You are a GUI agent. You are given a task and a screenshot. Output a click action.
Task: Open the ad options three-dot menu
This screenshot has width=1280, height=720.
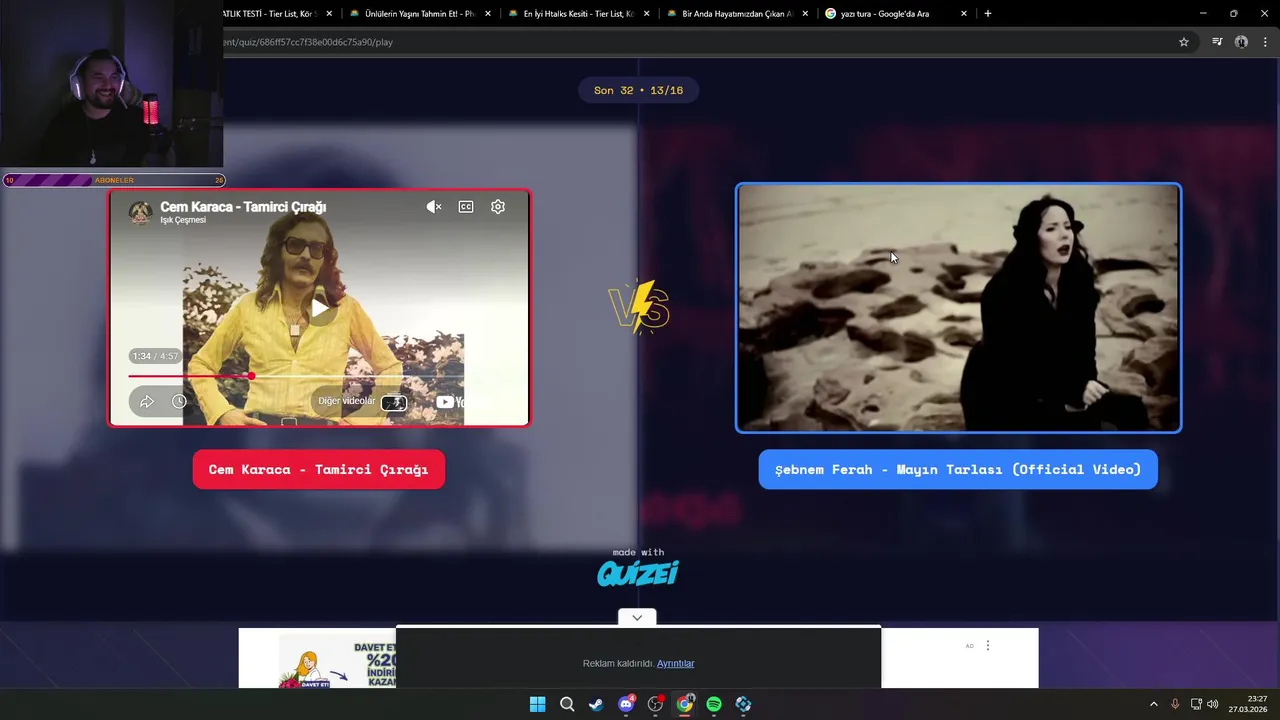[x=987, y=645]
